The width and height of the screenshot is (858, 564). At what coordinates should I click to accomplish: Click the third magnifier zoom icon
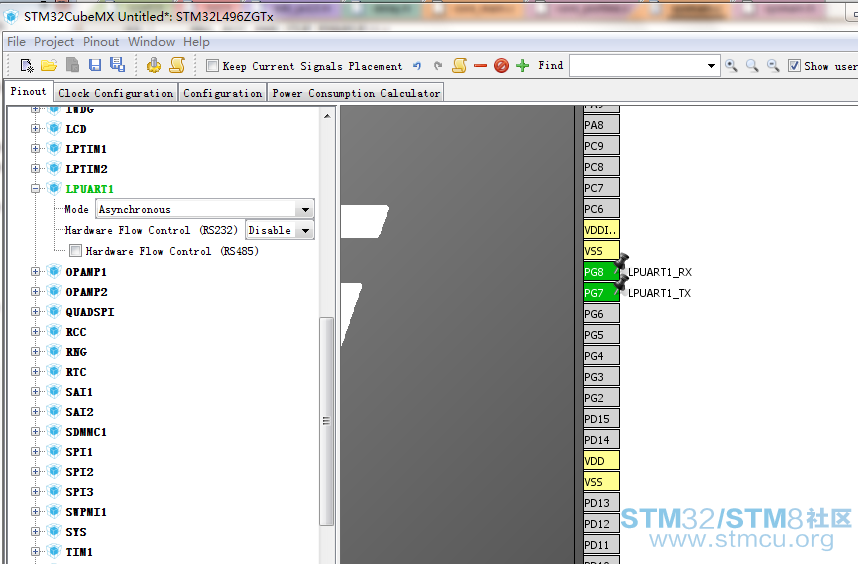(773, 66)
